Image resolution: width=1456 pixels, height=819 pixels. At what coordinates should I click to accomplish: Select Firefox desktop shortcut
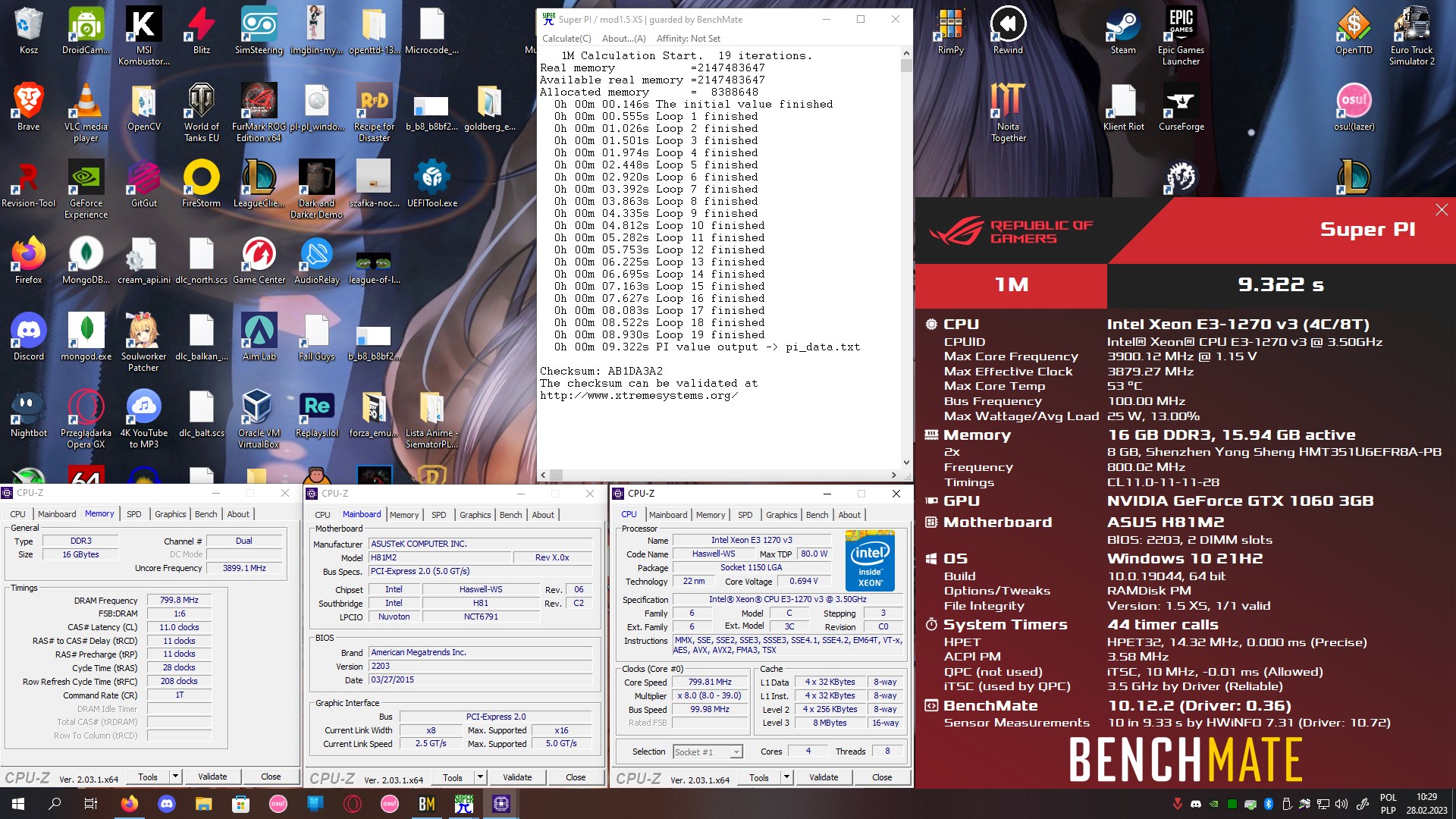[x=28, y=260]
